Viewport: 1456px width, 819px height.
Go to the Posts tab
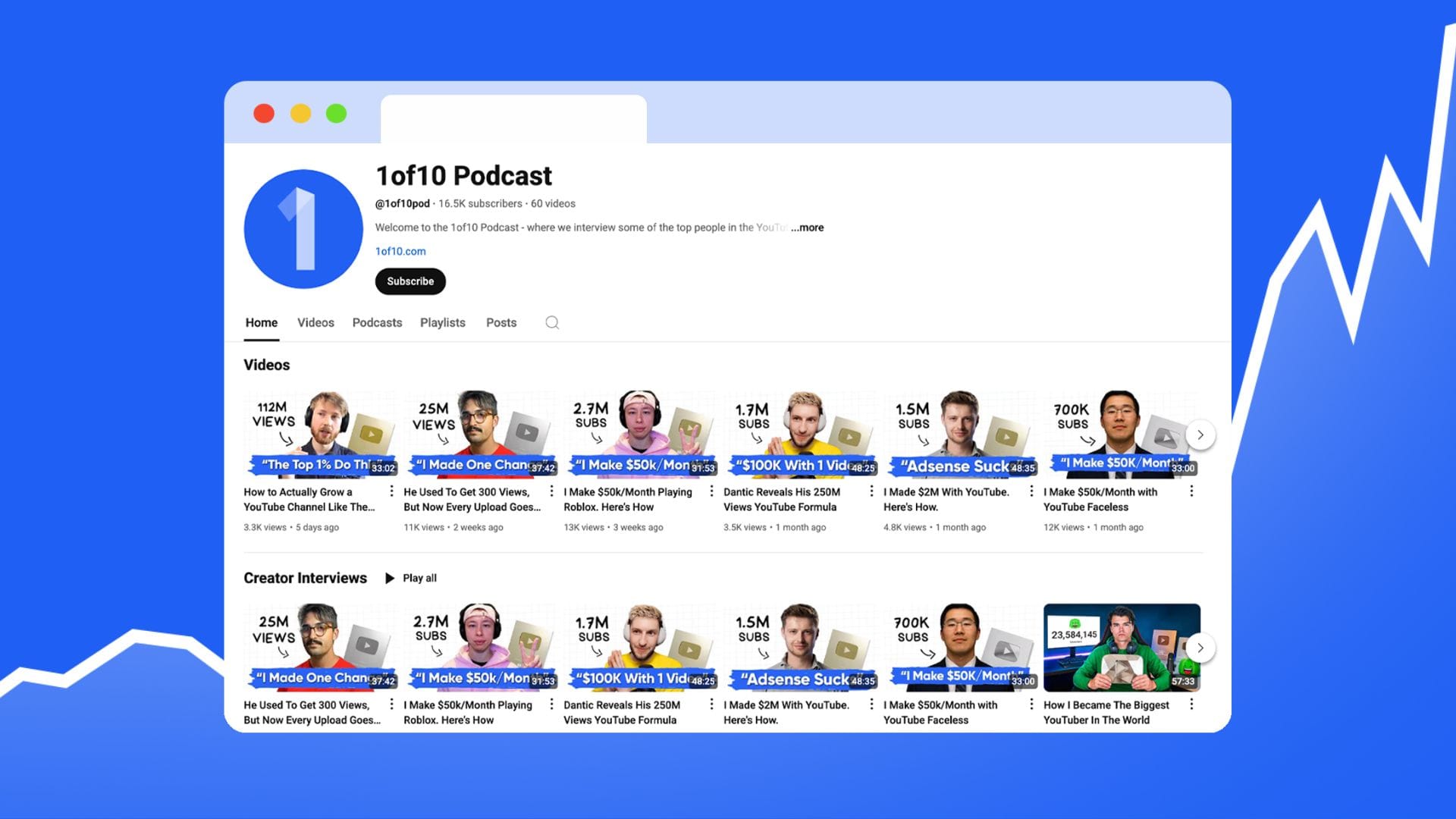pos(501,322)
